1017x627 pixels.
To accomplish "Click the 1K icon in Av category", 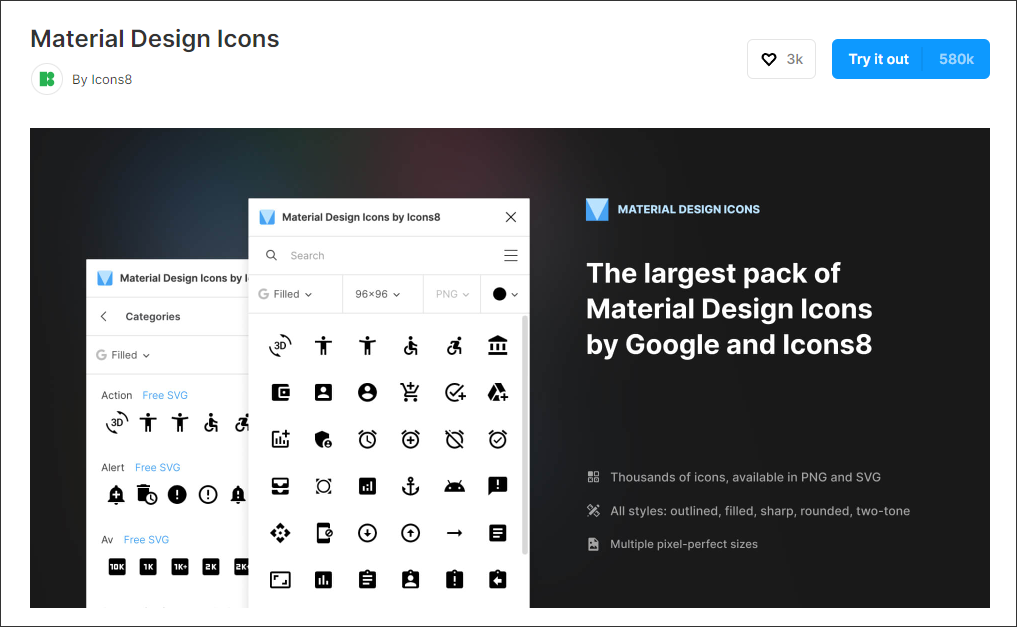I will pyautogui.click(x=148, y=567).
